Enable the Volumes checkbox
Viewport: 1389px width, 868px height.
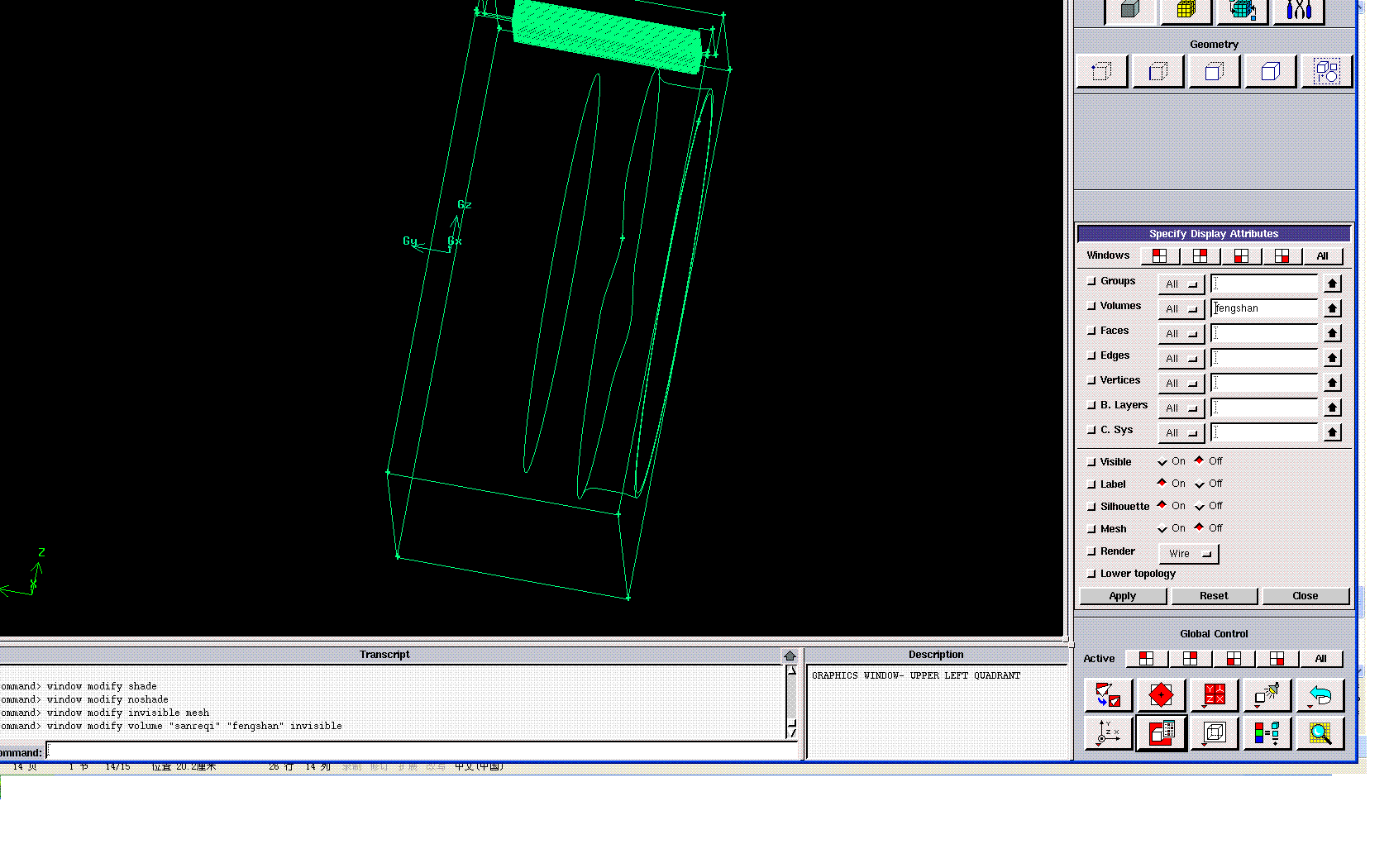[1091, 307]
